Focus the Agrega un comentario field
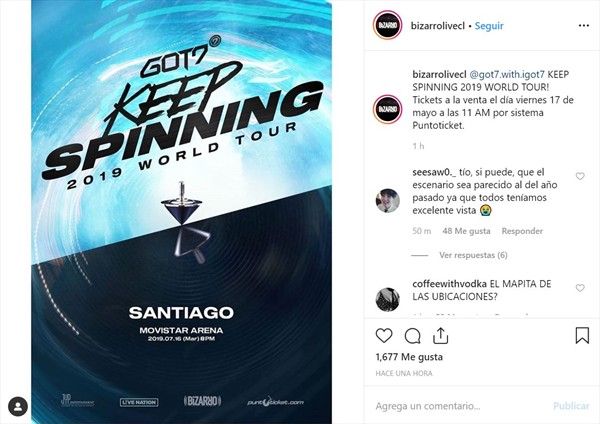 tap(459, 406)
